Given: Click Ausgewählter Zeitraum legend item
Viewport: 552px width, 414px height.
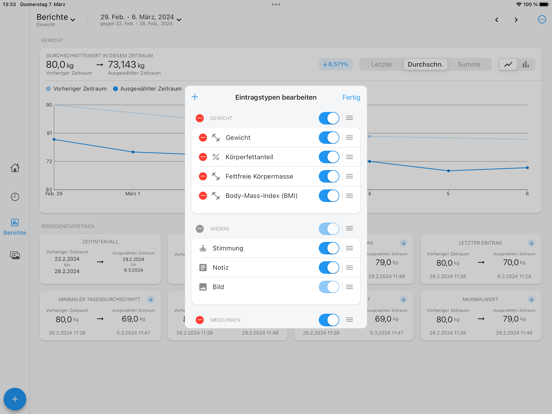Looking at the screenshot, I should [147, 89].
